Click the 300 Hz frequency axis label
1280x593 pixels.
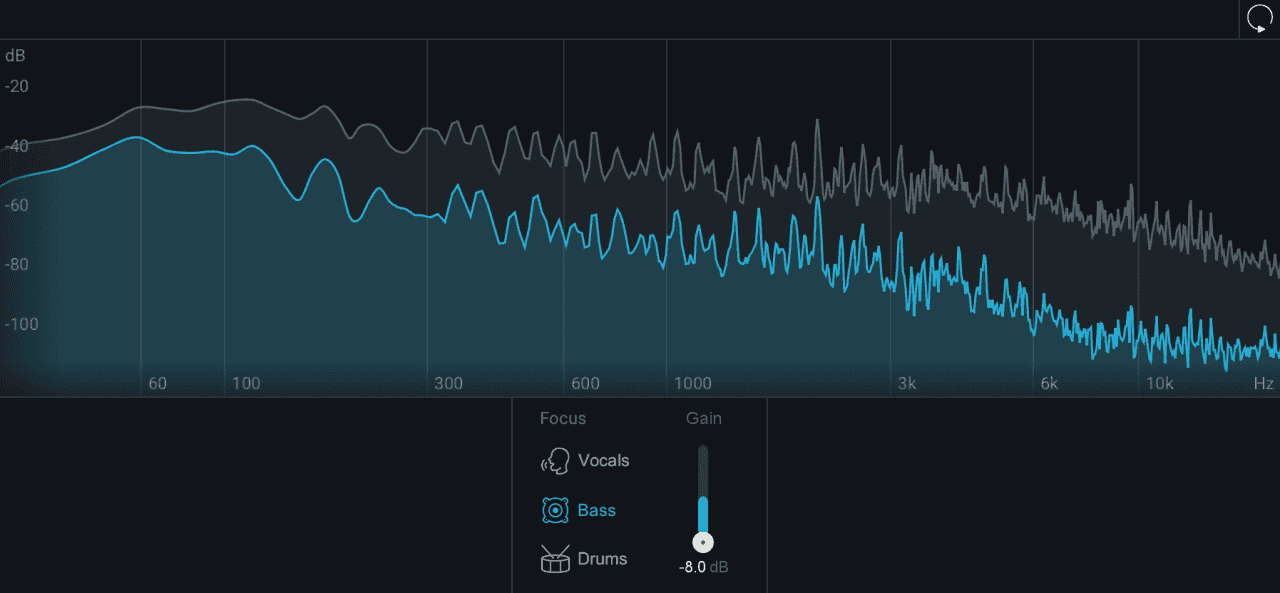[449, 383]
